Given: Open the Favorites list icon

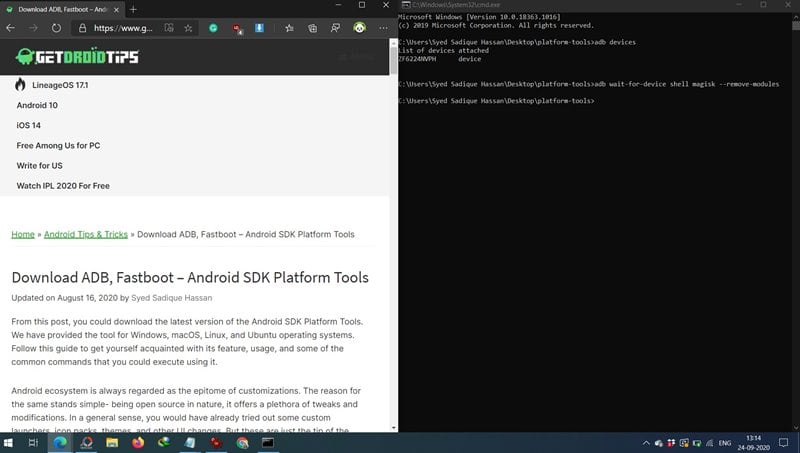Looking at the screenshot, I should [289, 28].
